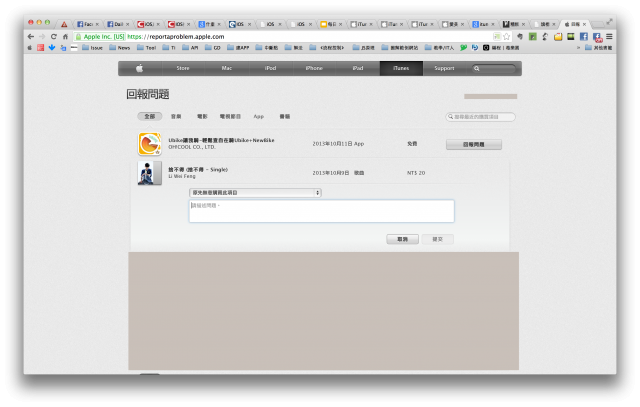Click the Ubike app icon thumbnail
This screenshot has height=407, width=640.
[149, 144]
